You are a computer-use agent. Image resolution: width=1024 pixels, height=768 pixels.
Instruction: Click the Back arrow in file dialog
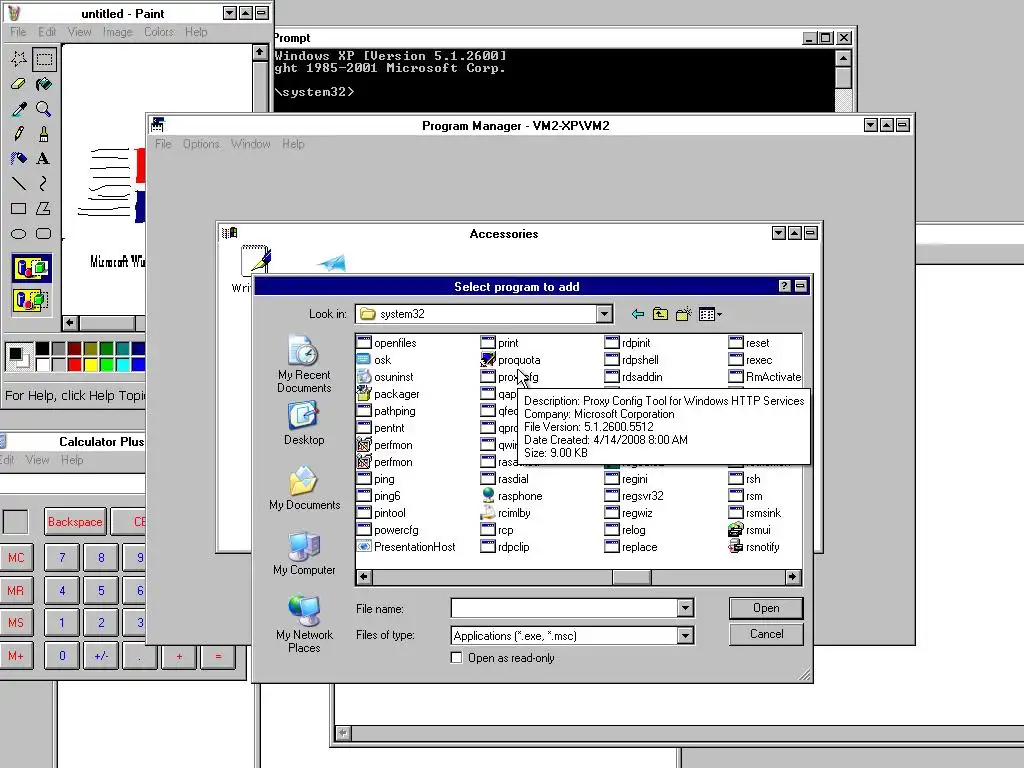[x=638, y=314]
